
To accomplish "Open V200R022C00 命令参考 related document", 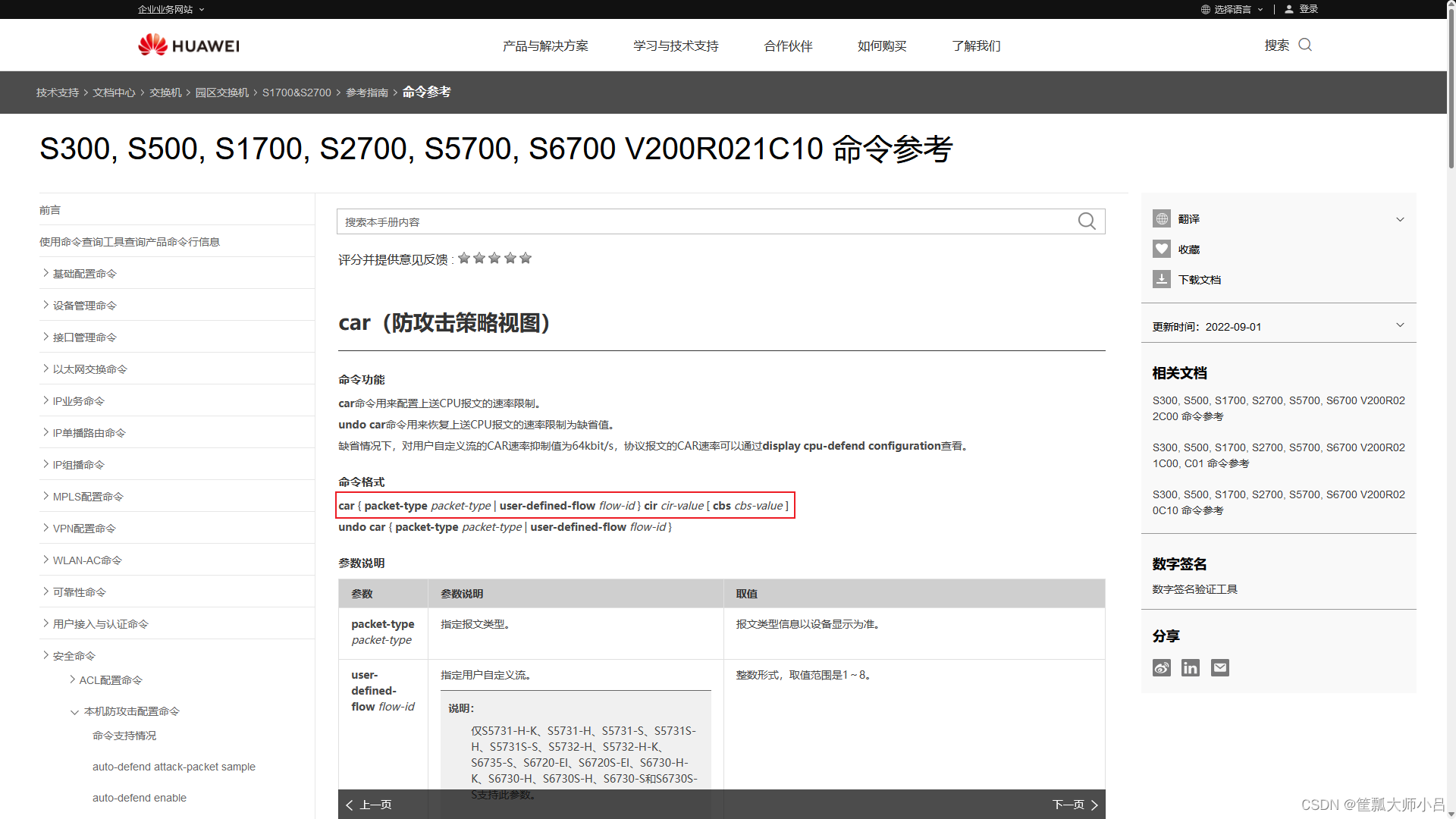I will [x=1279, y=408].
